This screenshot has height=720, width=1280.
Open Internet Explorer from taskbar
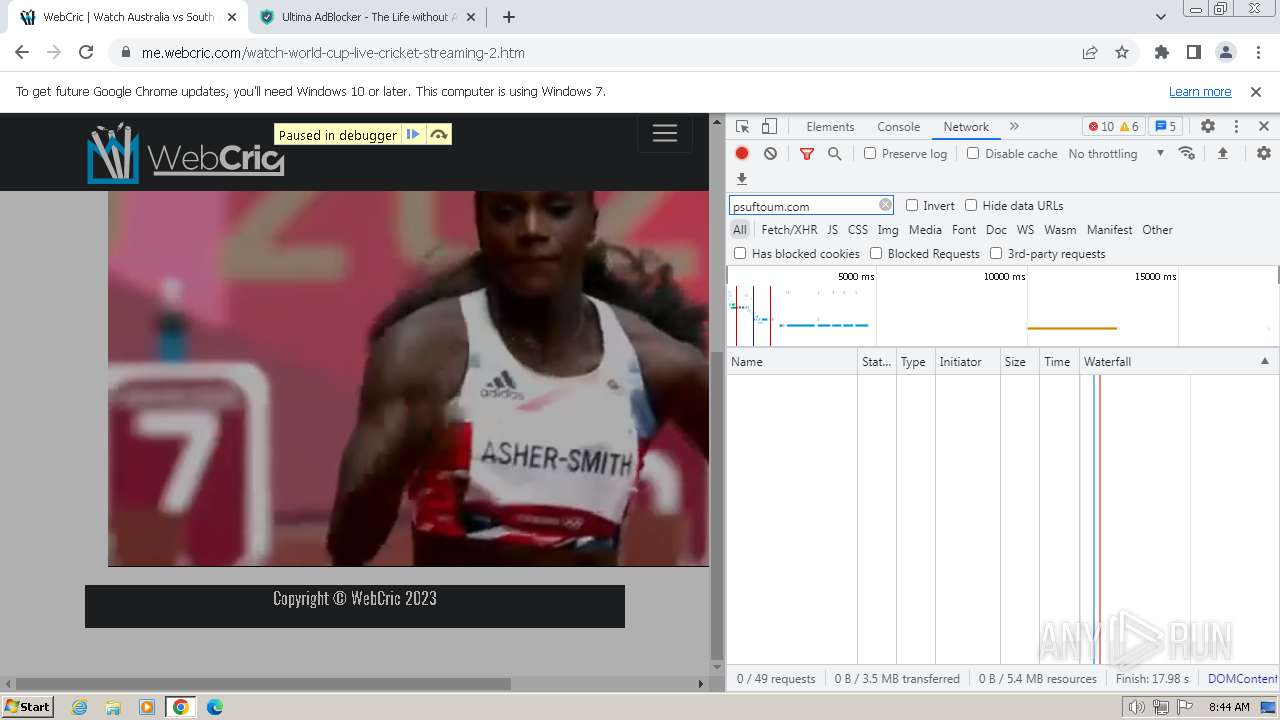pyautogui.click(x=80, y=707)
